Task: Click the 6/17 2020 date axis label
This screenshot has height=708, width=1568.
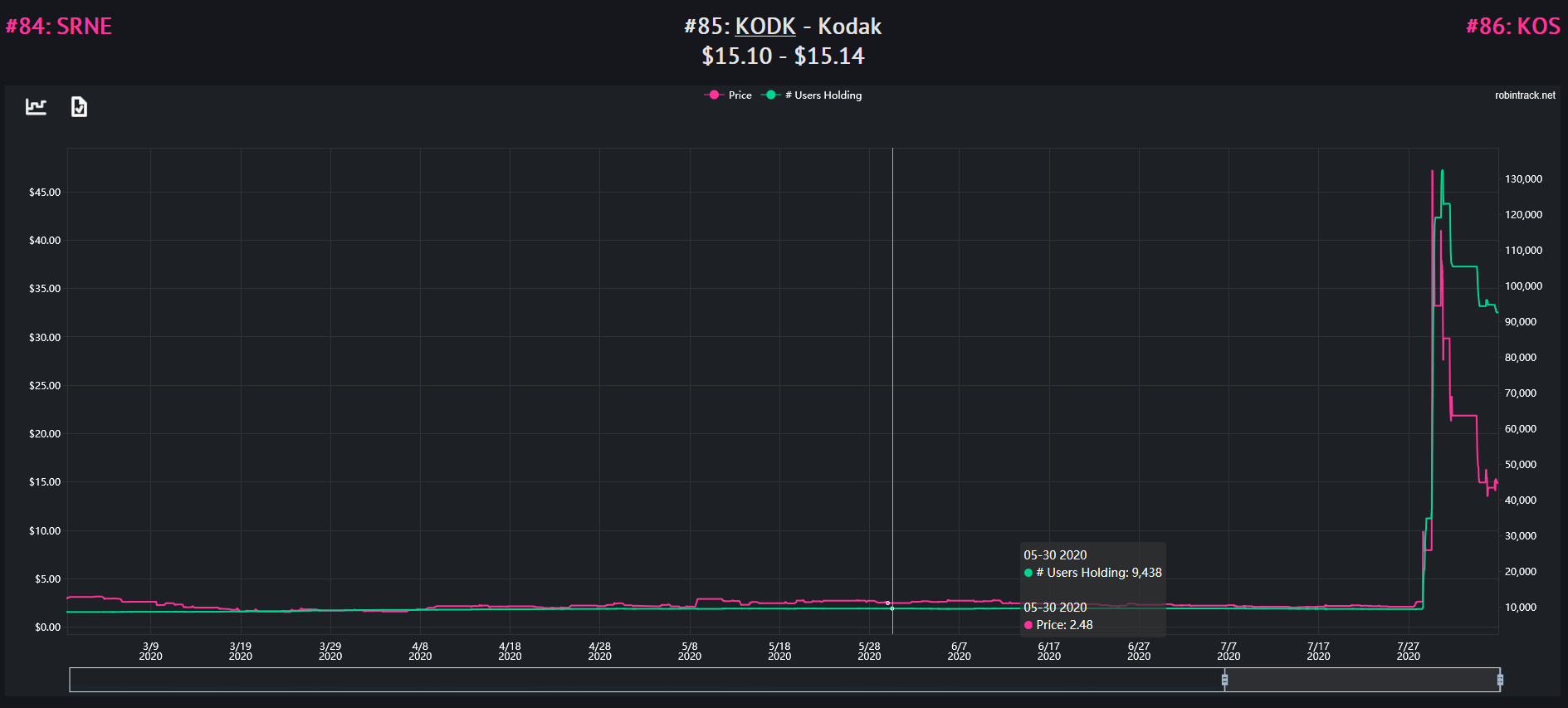Action: tap(1049, 652)
